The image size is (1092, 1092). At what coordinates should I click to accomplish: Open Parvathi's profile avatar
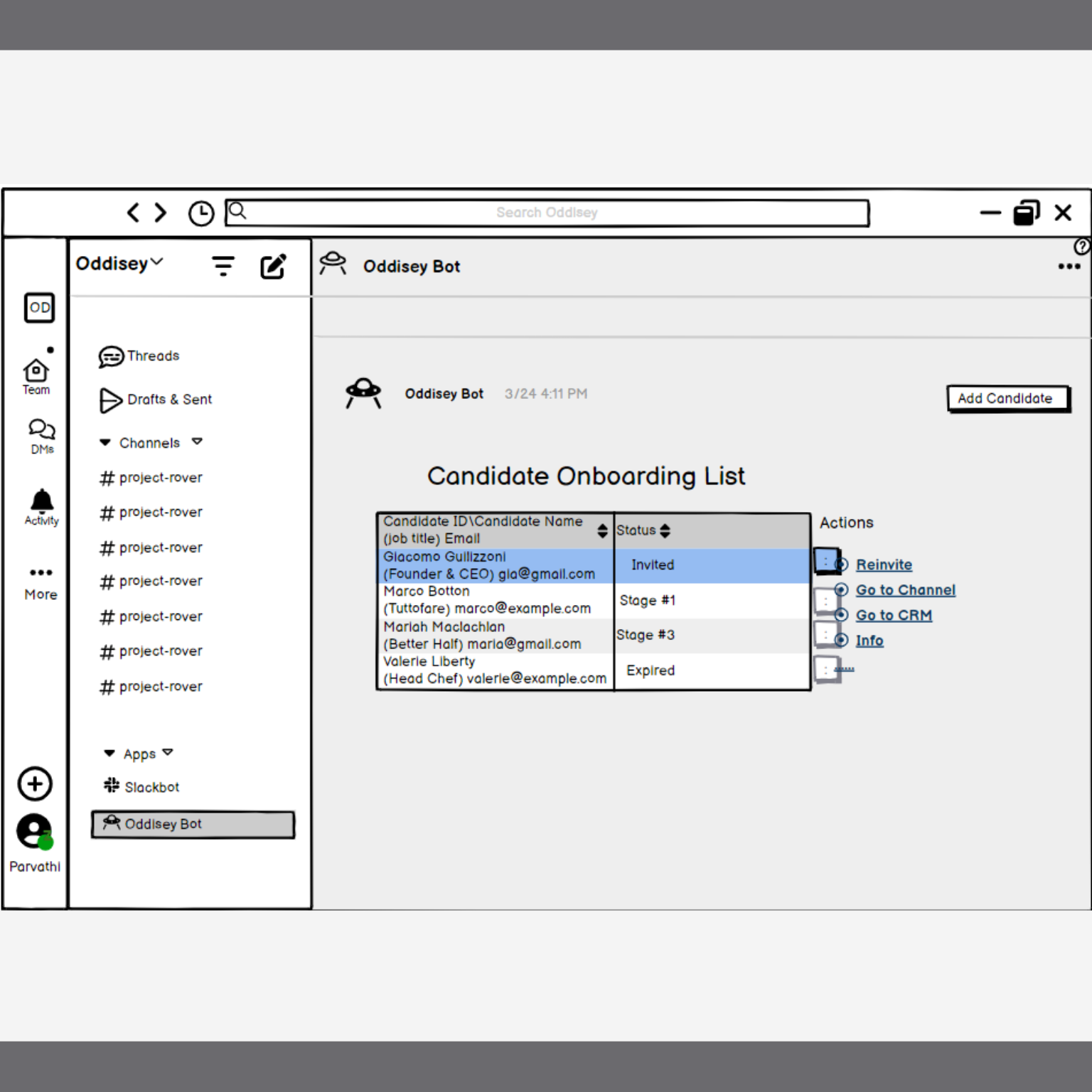point(35,831)
